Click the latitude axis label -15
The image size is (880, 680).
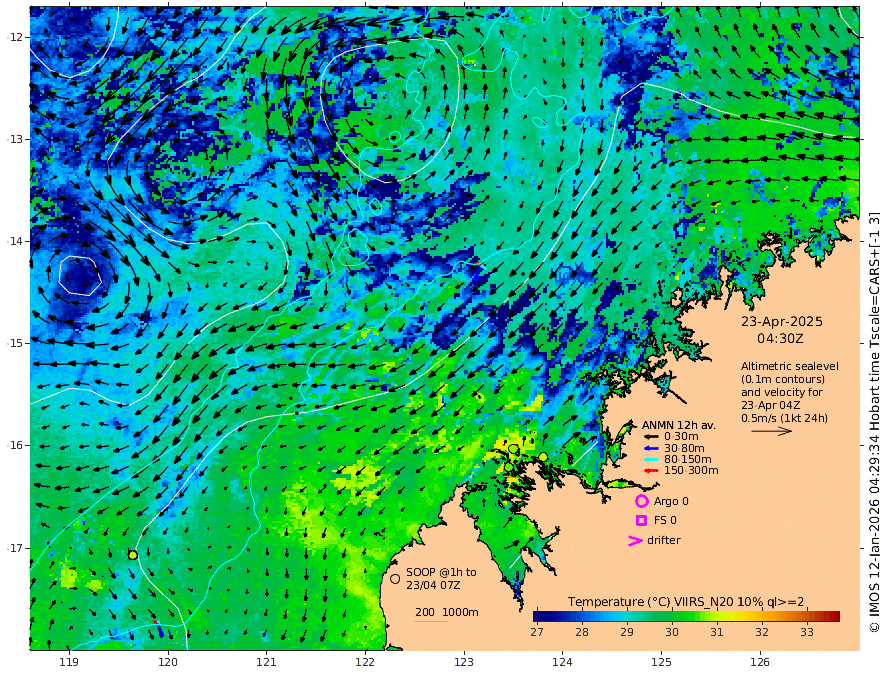coord(15,343)
